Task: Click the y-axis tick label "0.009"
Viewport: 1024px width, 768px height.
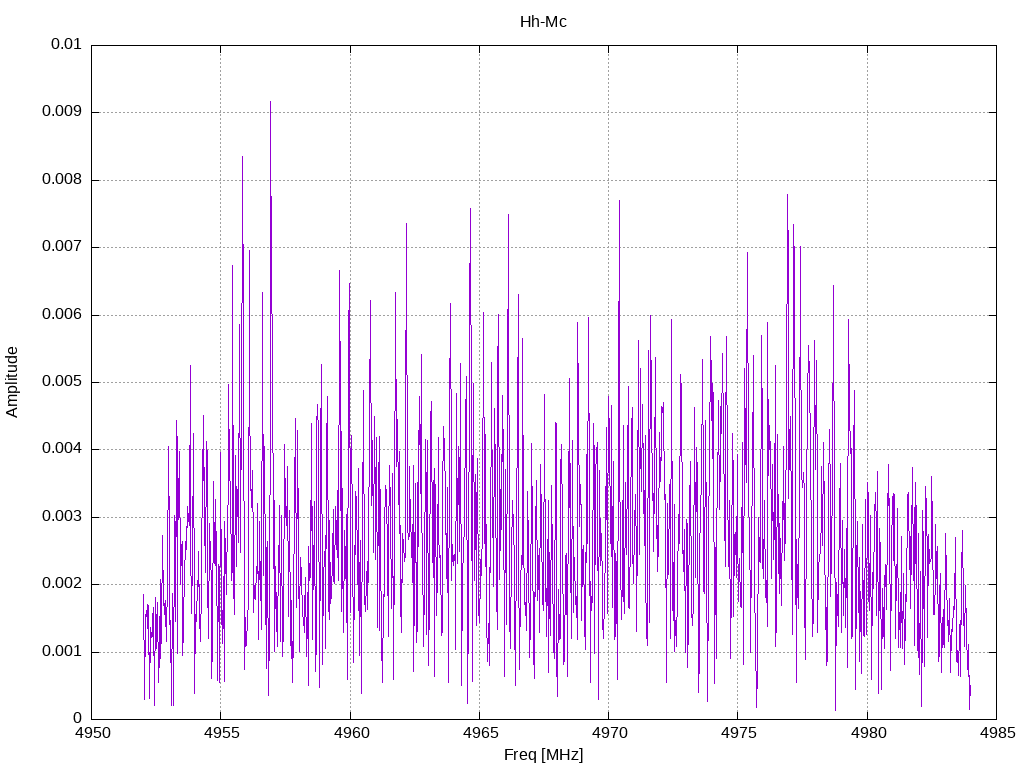Action: (62, 112)
